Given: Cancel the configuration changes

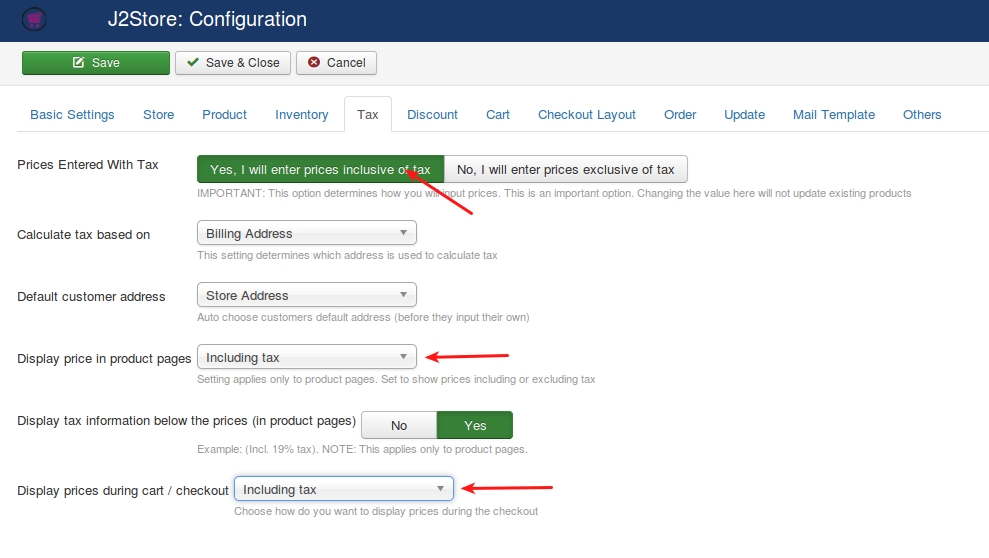Looking at the screenshot, I should click(x=336, y=63).
